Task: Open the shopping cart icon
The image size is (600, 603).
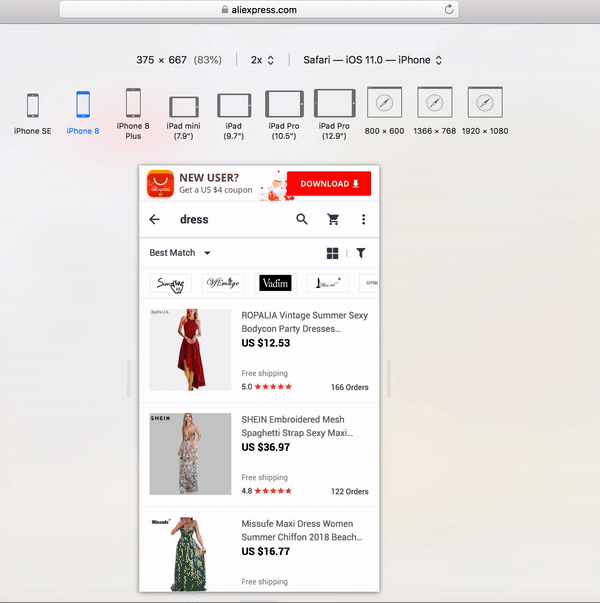Action: tap(333, 219)
